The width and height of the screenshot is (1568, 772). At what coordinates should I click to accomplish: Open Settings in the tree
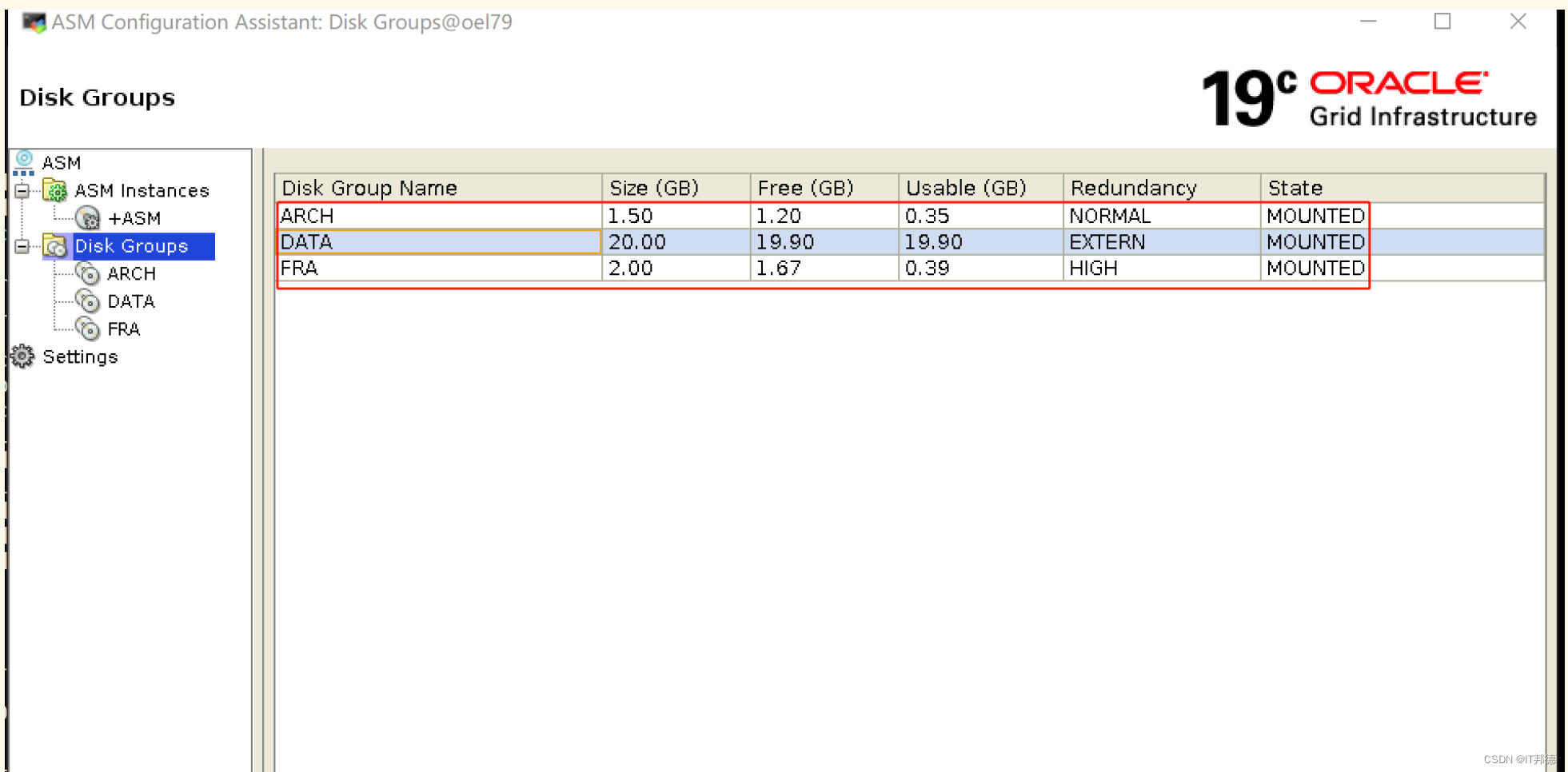click(x=80, y=356)
